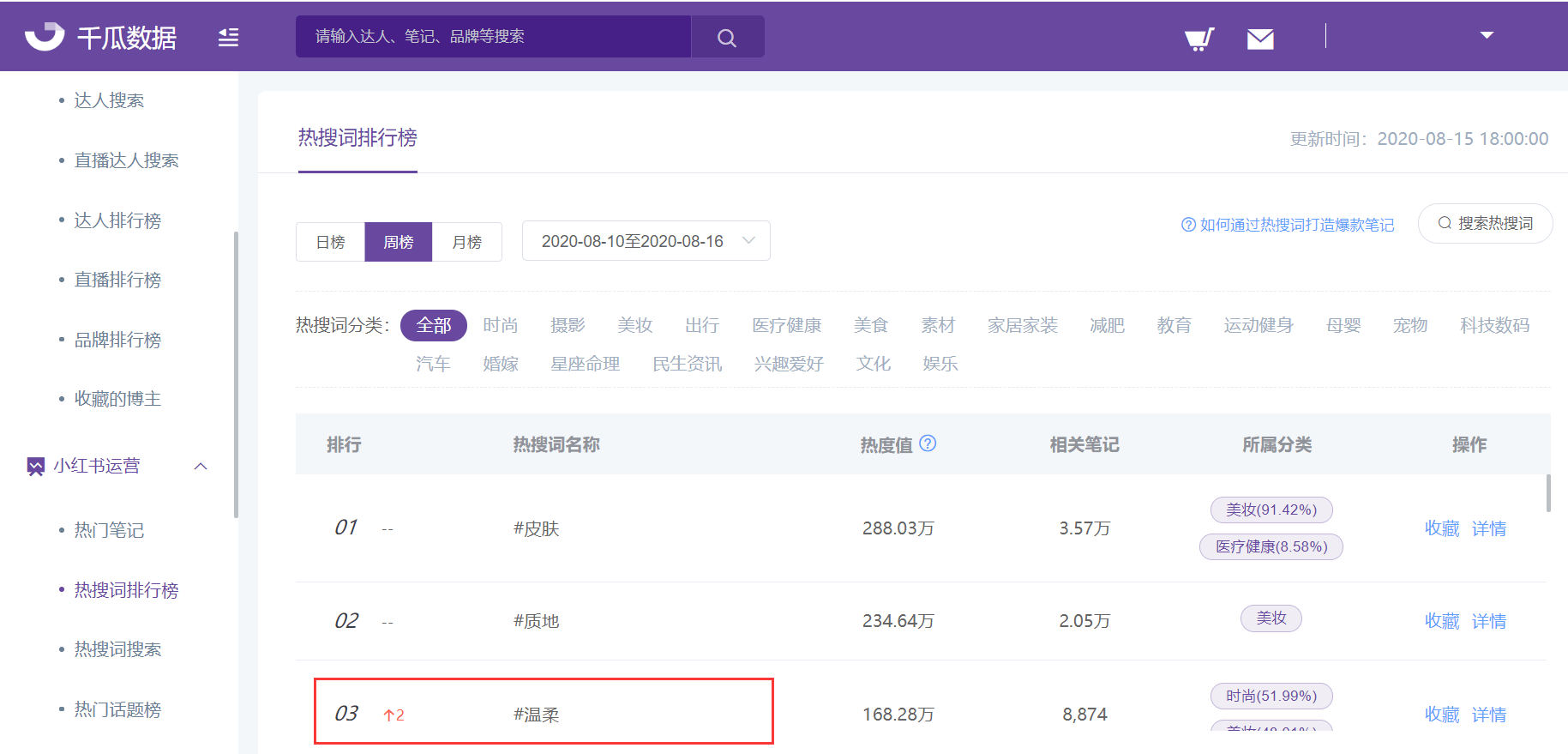This screenshot has width=1568, height=754.
Task: Focus the top search input field
Action: tap(493, 37)
